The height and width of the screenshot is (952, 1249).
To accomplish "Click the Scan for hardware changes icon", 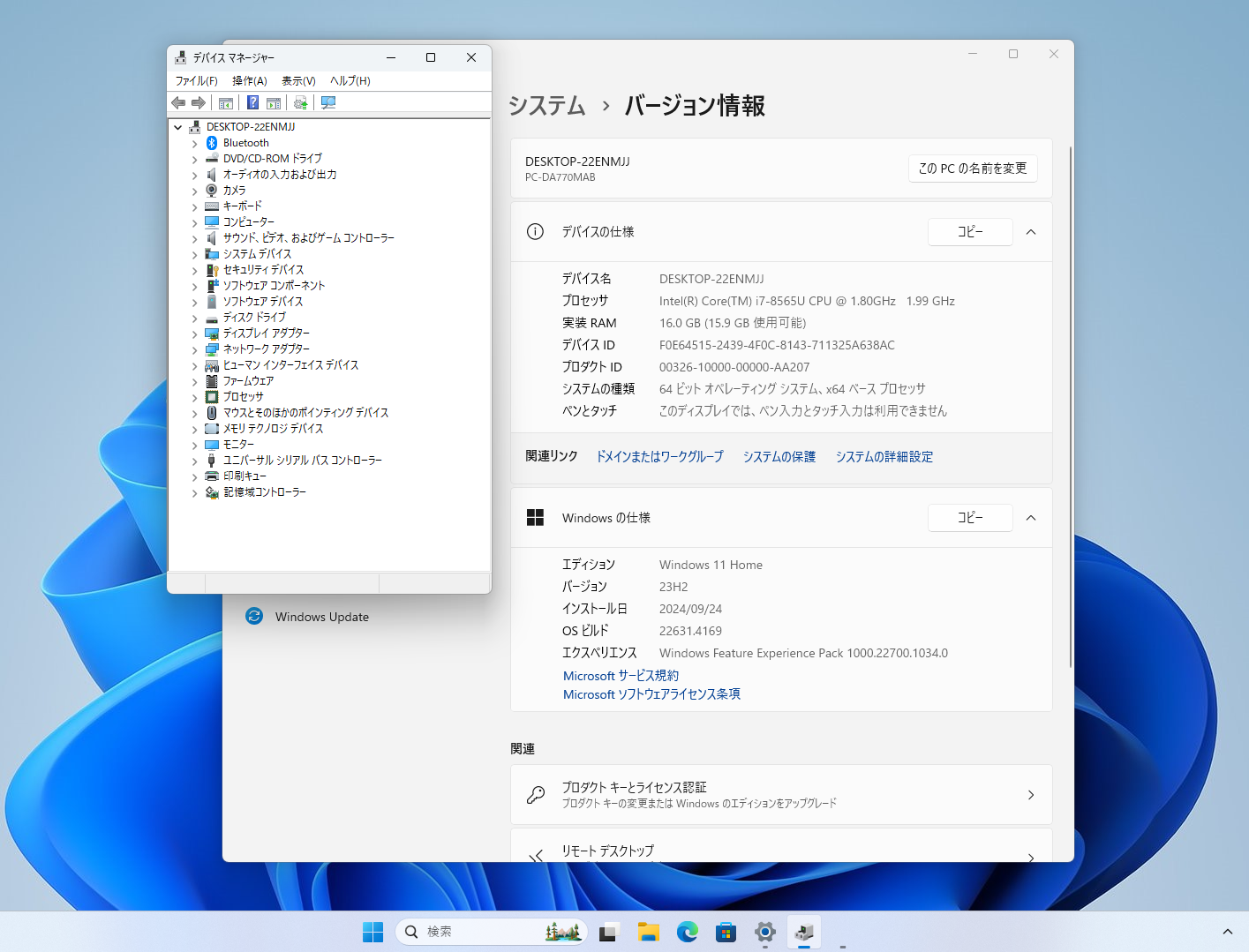I will (x=328, y=103).
